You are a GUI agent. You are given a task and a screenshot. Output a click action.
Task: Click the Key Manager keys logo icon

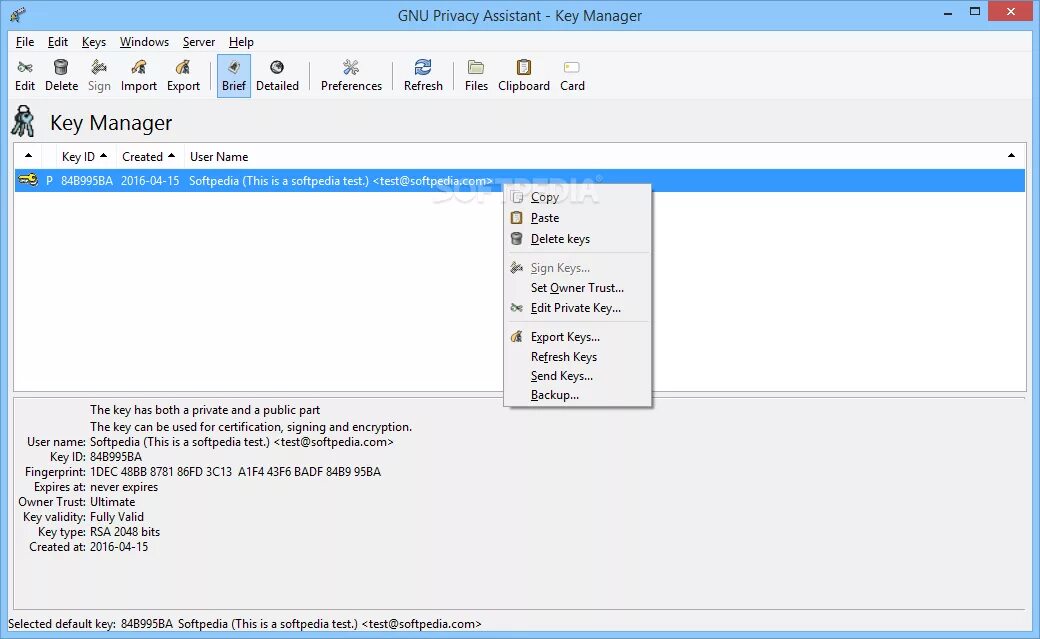[24, 121]
